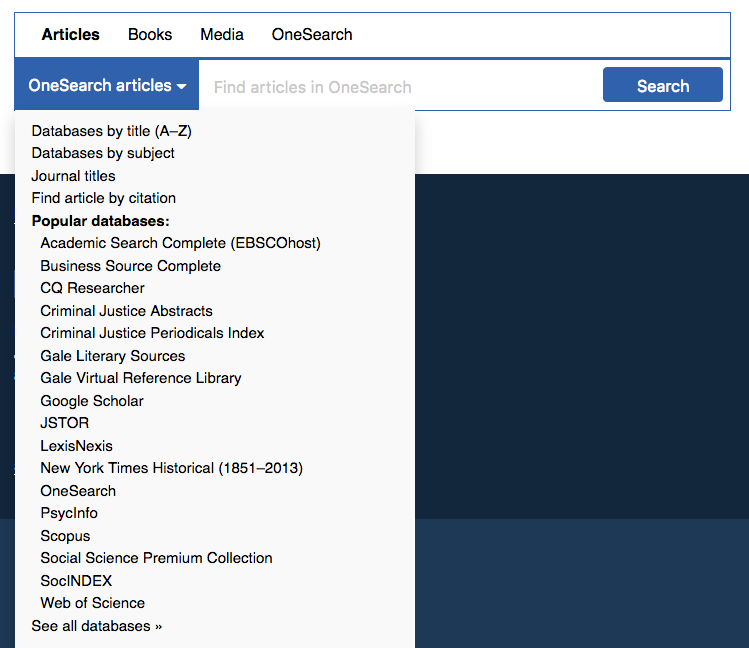The width and height of the screenshot is (749, 648).
Task: Open Databases by title (A–Z)
Action: [111, 131]
